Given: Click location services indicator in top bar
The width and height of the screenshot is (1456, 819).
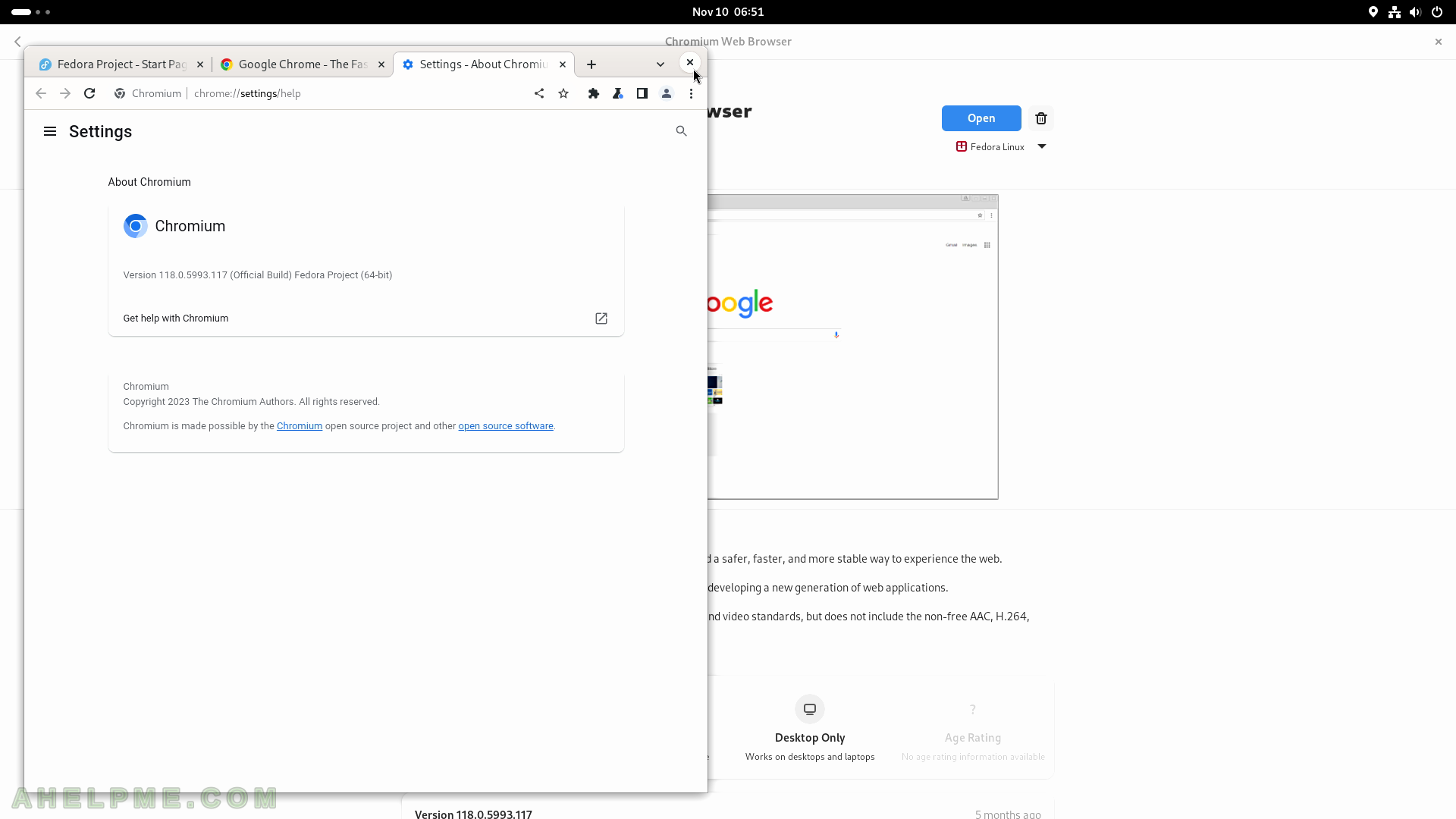Looking at the screenshot, I should pyautogui.click(x=1373, y=12).
